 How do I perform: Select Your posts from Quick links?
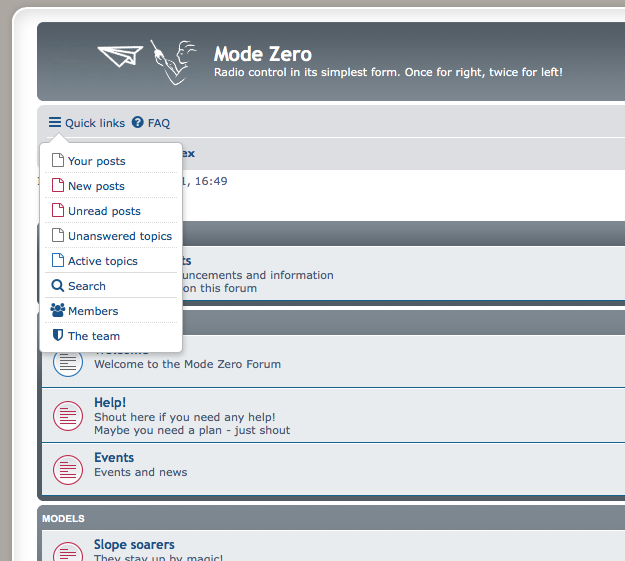tap(96, 161)
